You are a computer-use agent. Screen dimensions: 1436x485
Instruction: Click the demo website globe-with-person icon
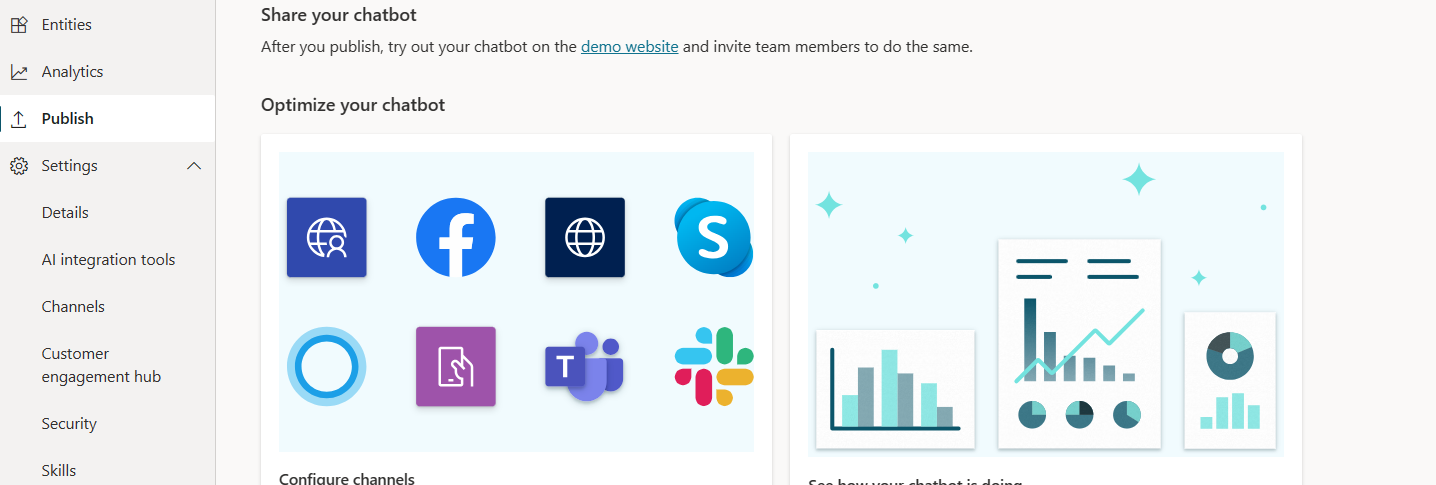pyautogui.click(x=326, y=237)
